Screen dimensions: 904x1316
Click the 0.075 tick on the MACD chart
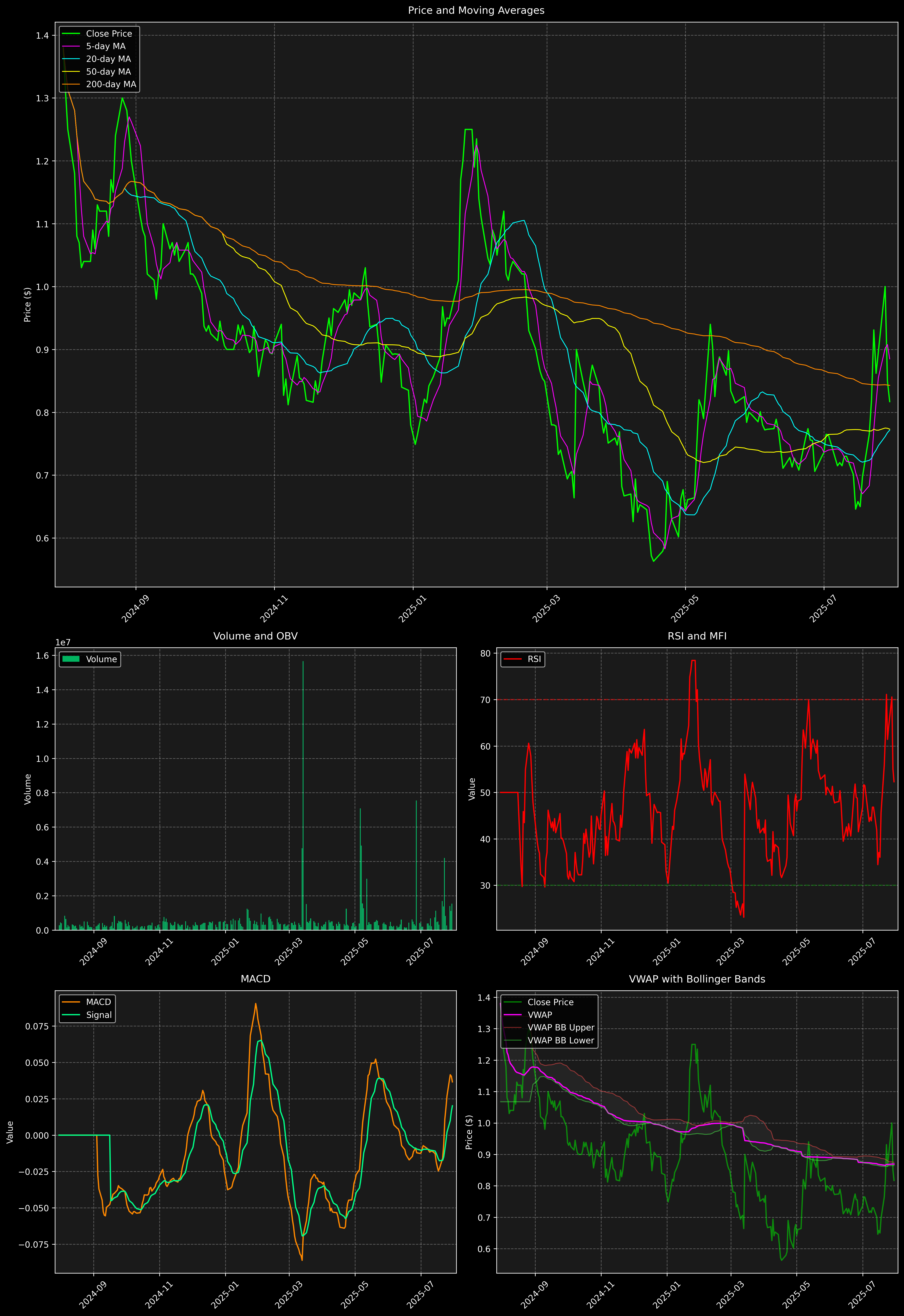click(37, 1027)
